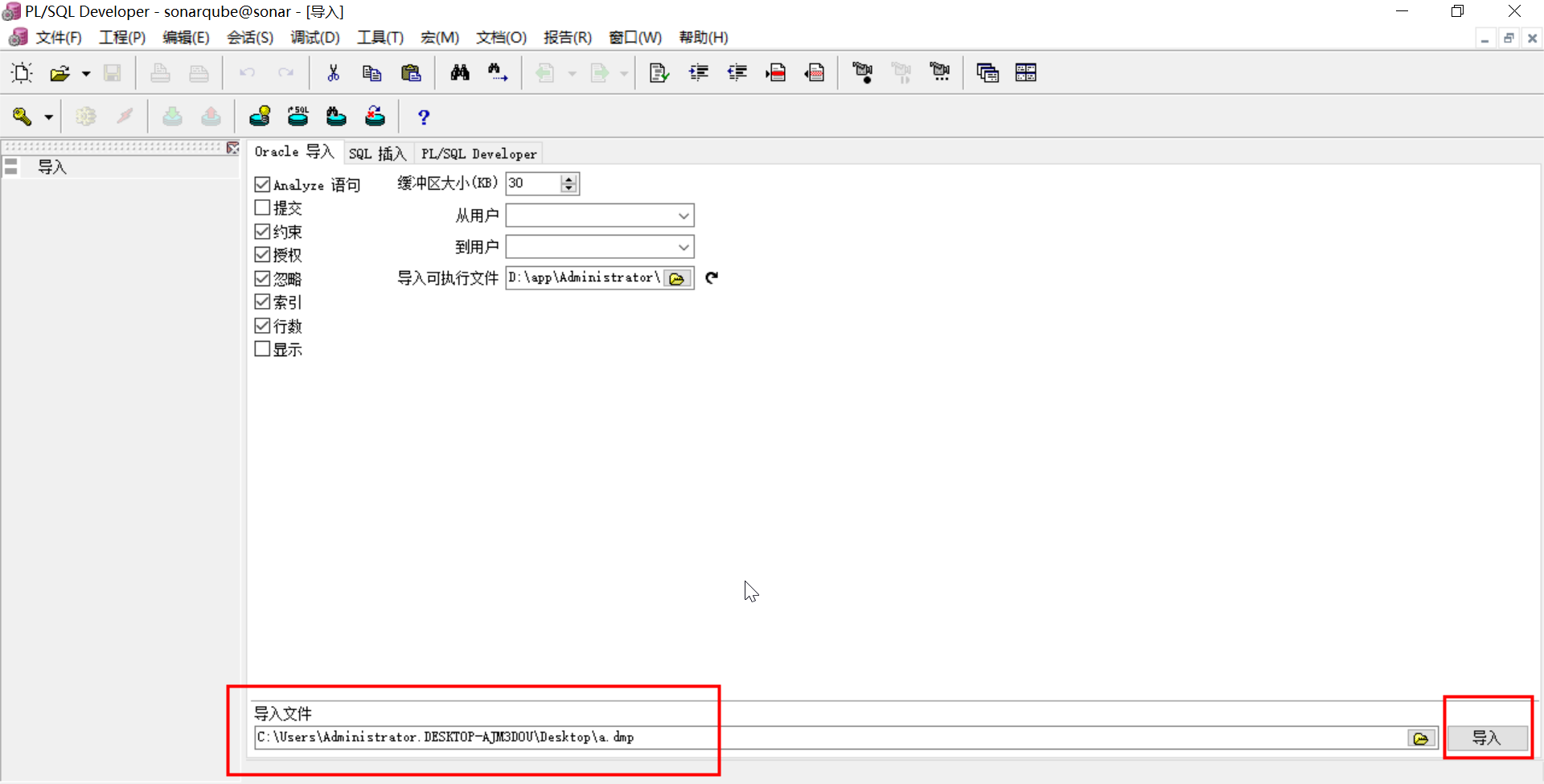Open the 从用户 dropdown
The width and height of the screenshot is (1544, 784).
pos(684,215)
